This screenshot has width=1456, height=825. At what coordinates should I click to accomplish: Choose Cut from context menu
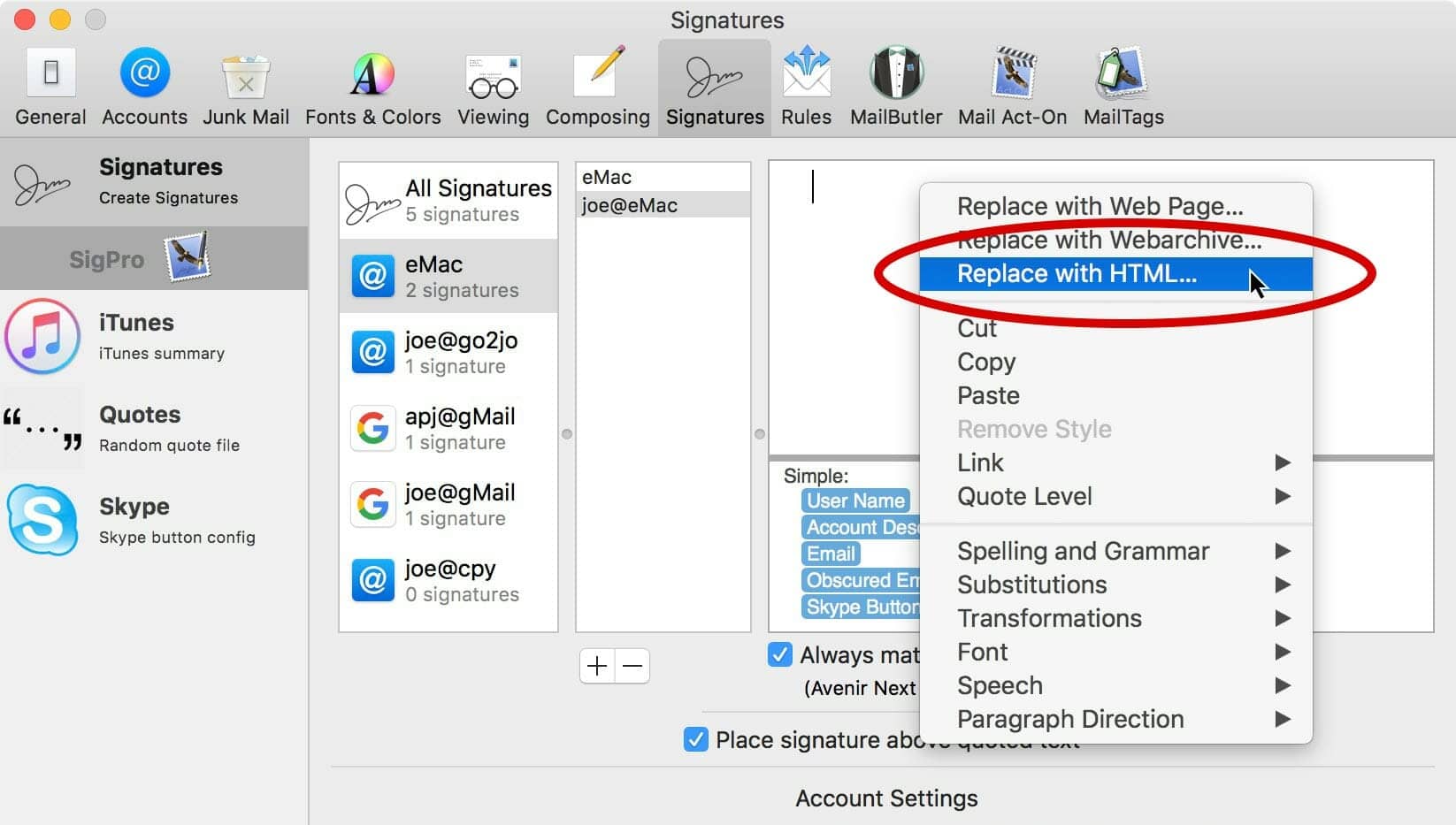click(x=1115, y=328)
